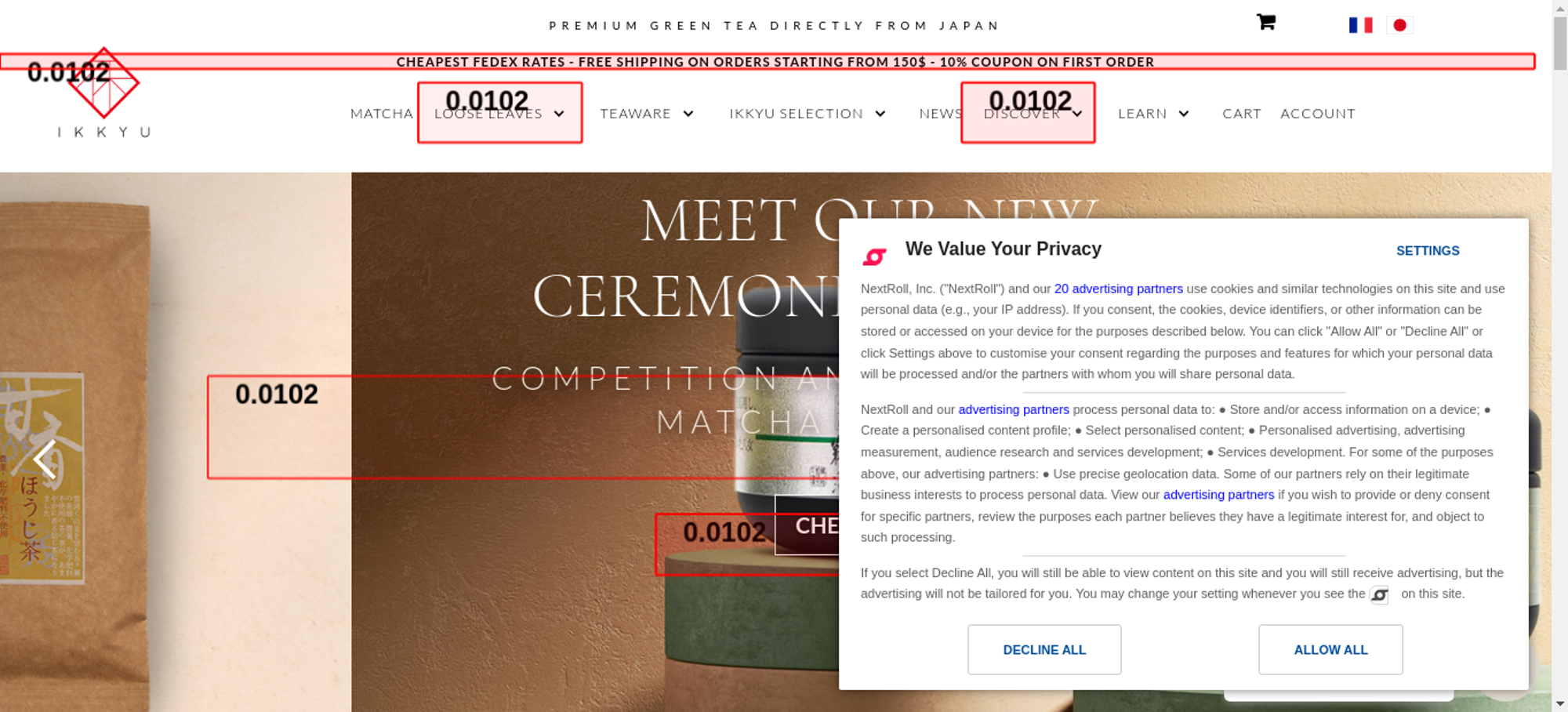1568x712 pixels.
Task: Open the 20 advertising partners link
Action: click(1118, 289)
